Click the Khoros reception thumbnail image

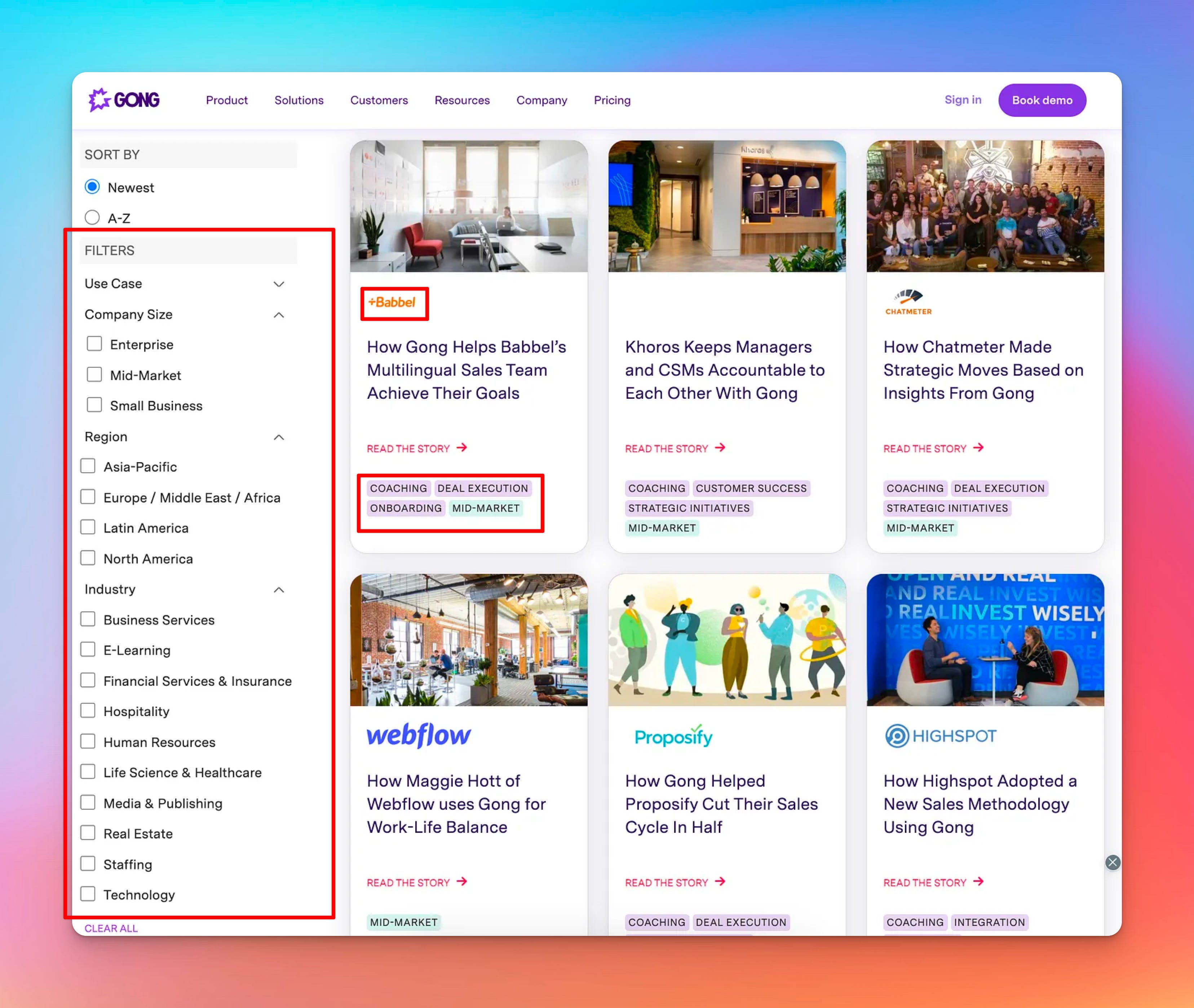coord(727,206)
